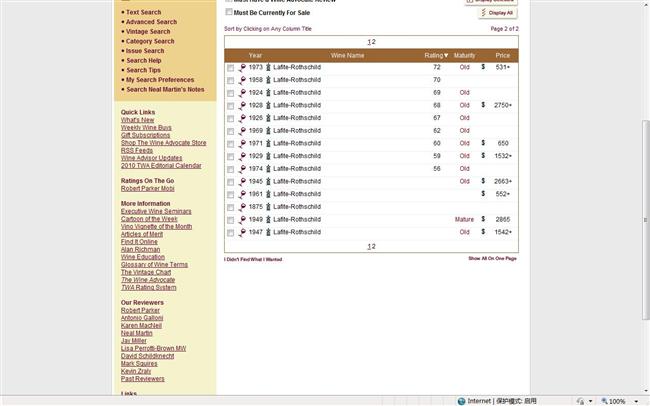
Task: Go to Category Search in sidebar
Action: (x=150, y=41)
